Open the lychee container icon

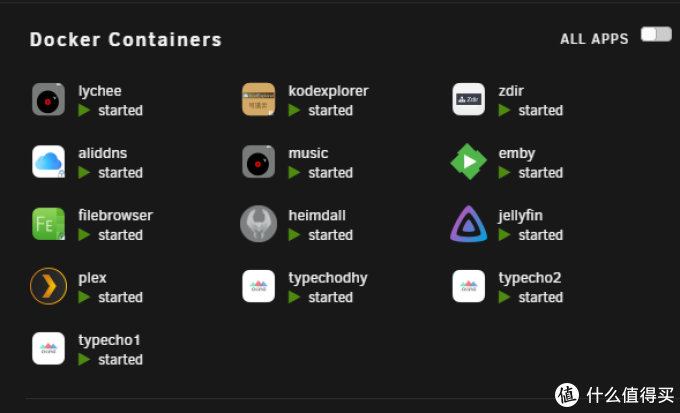(48, 99)
